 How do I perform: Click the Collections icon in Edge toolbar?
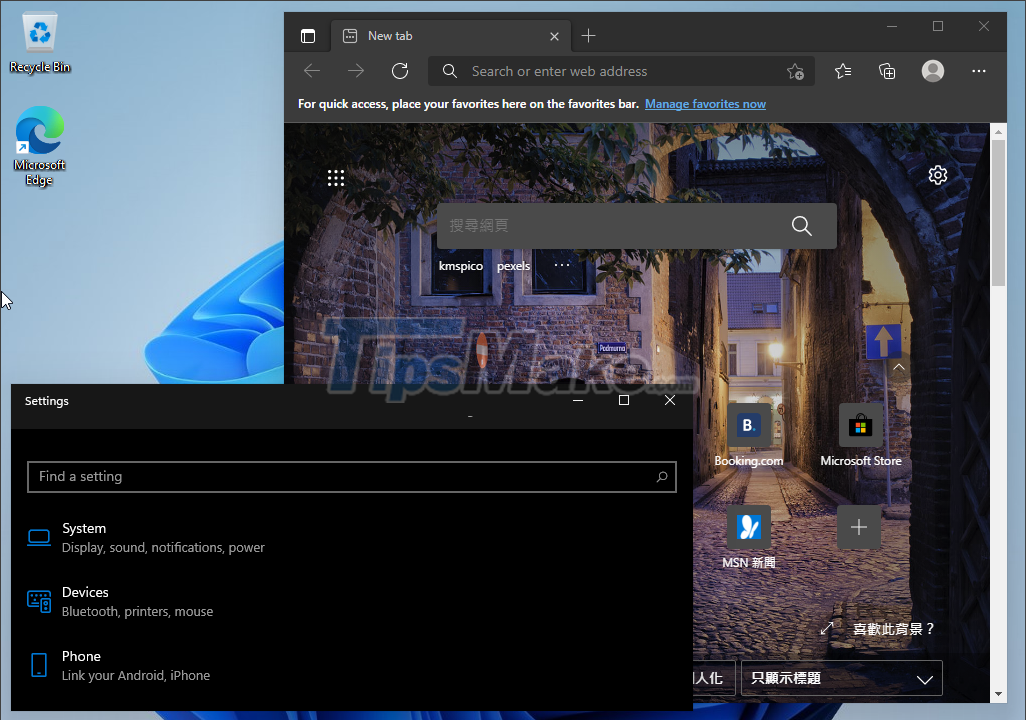[887, 71]
